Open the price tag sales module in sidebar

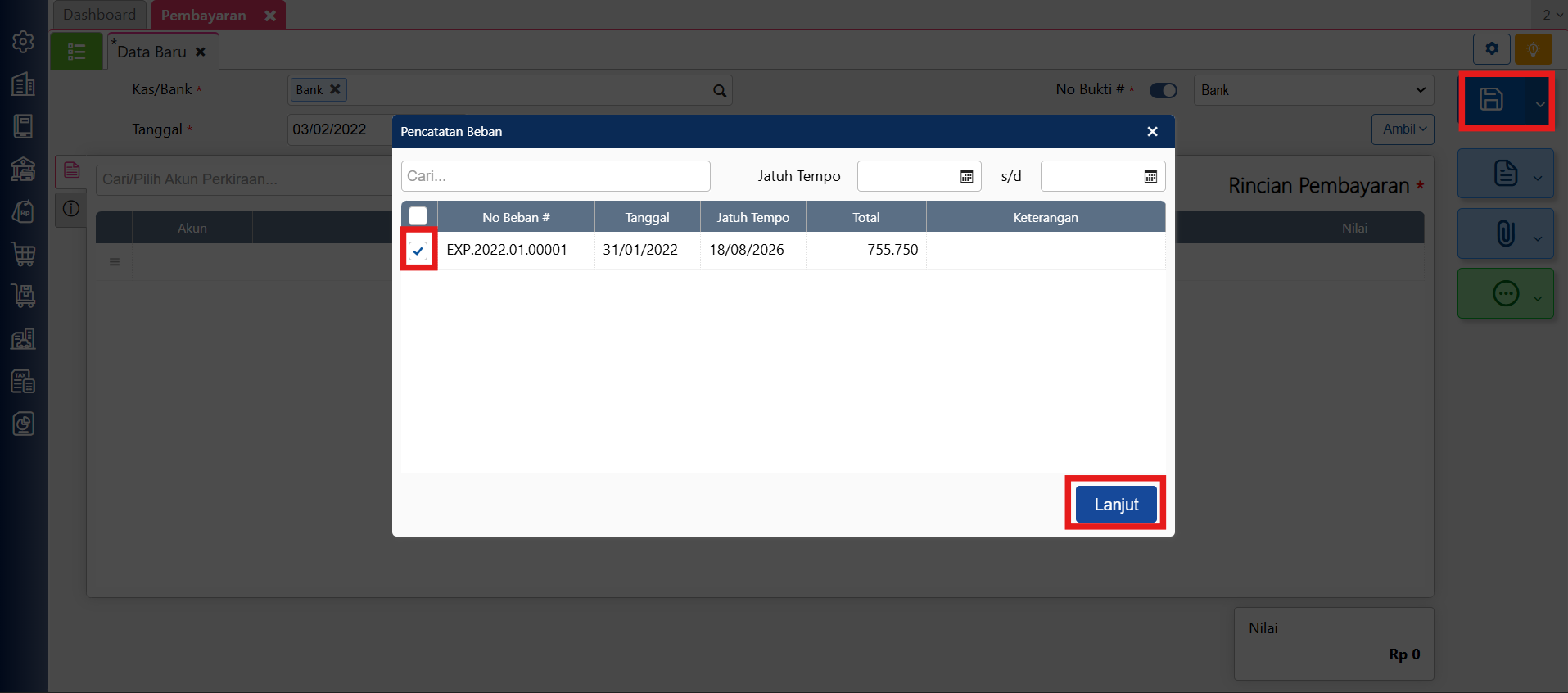tap(23, 211)
